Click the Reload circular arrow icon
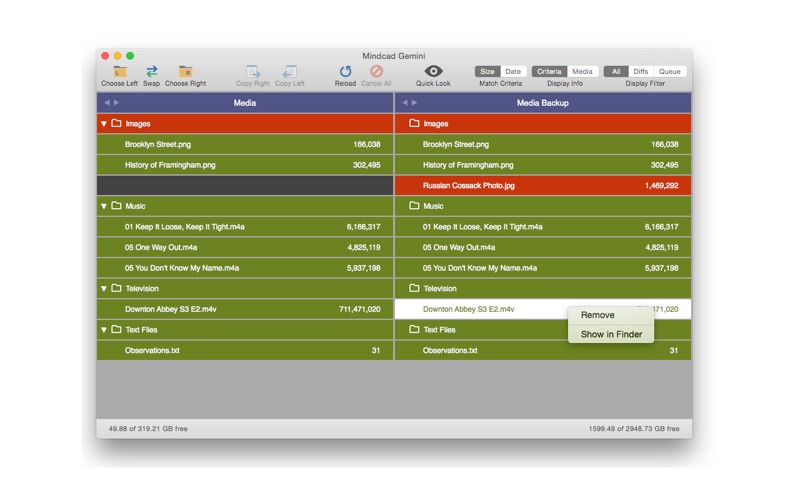The image size is (800, 500). 345,71
